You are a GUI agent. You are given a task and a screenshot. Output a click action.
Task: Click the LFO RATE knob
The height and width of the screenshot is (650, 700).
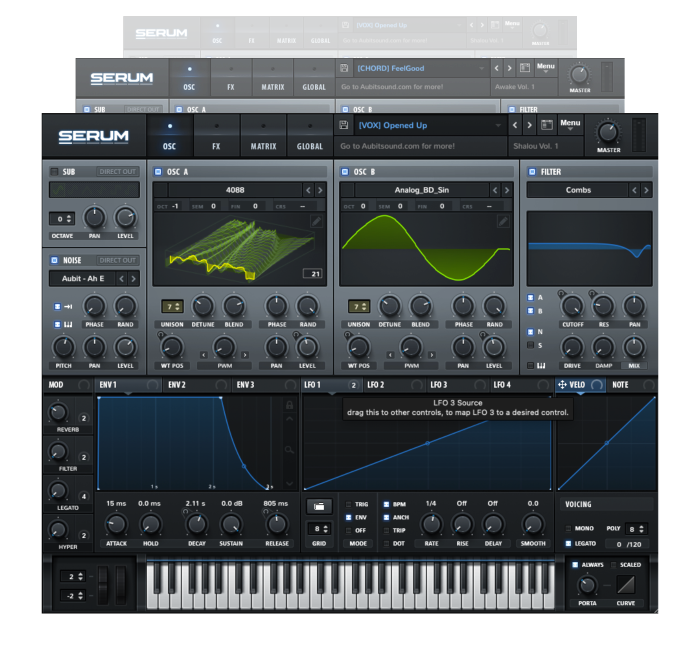tap(431, 524)
